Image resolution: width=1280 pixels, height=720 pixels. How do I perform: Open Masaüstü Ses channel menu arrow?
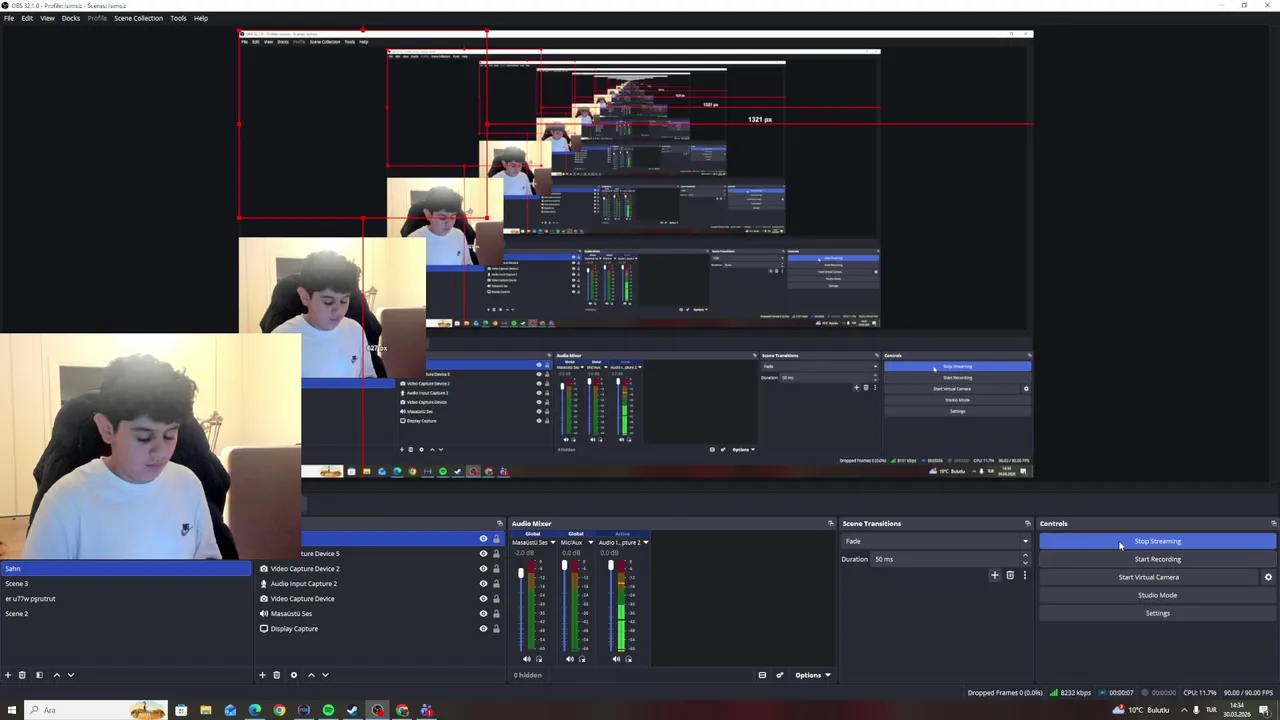point(552,543)
